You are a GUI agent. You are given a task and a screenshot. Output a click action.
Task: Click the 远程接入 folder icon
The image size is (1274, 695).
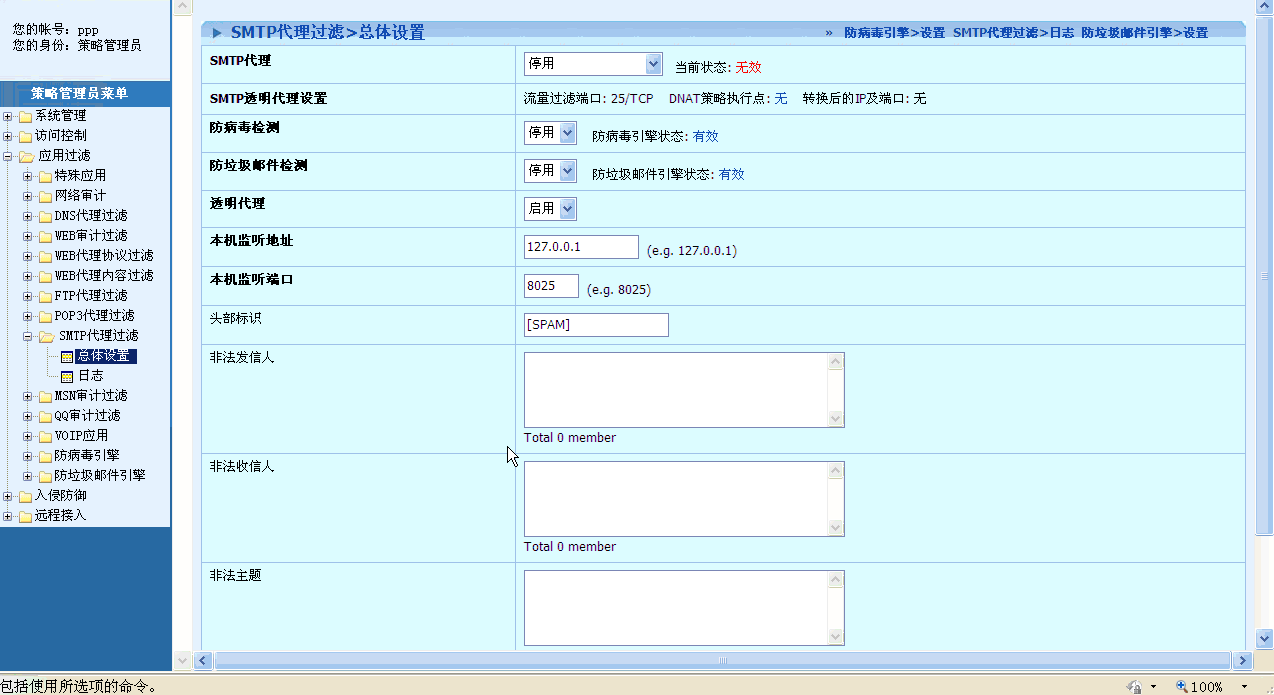(25, 516)
